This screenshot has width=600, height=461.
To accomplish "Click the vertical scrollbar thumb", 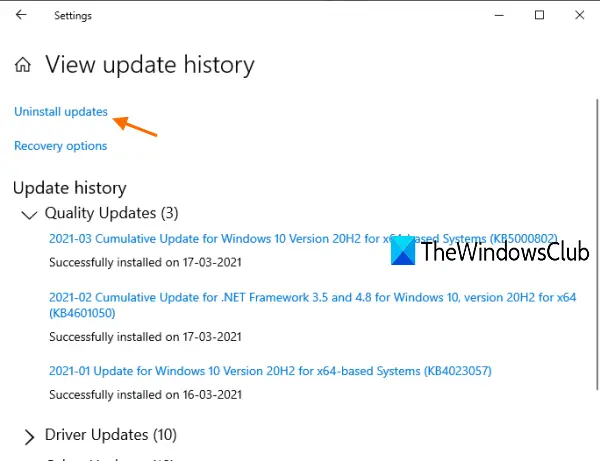I will coord(597,245).
